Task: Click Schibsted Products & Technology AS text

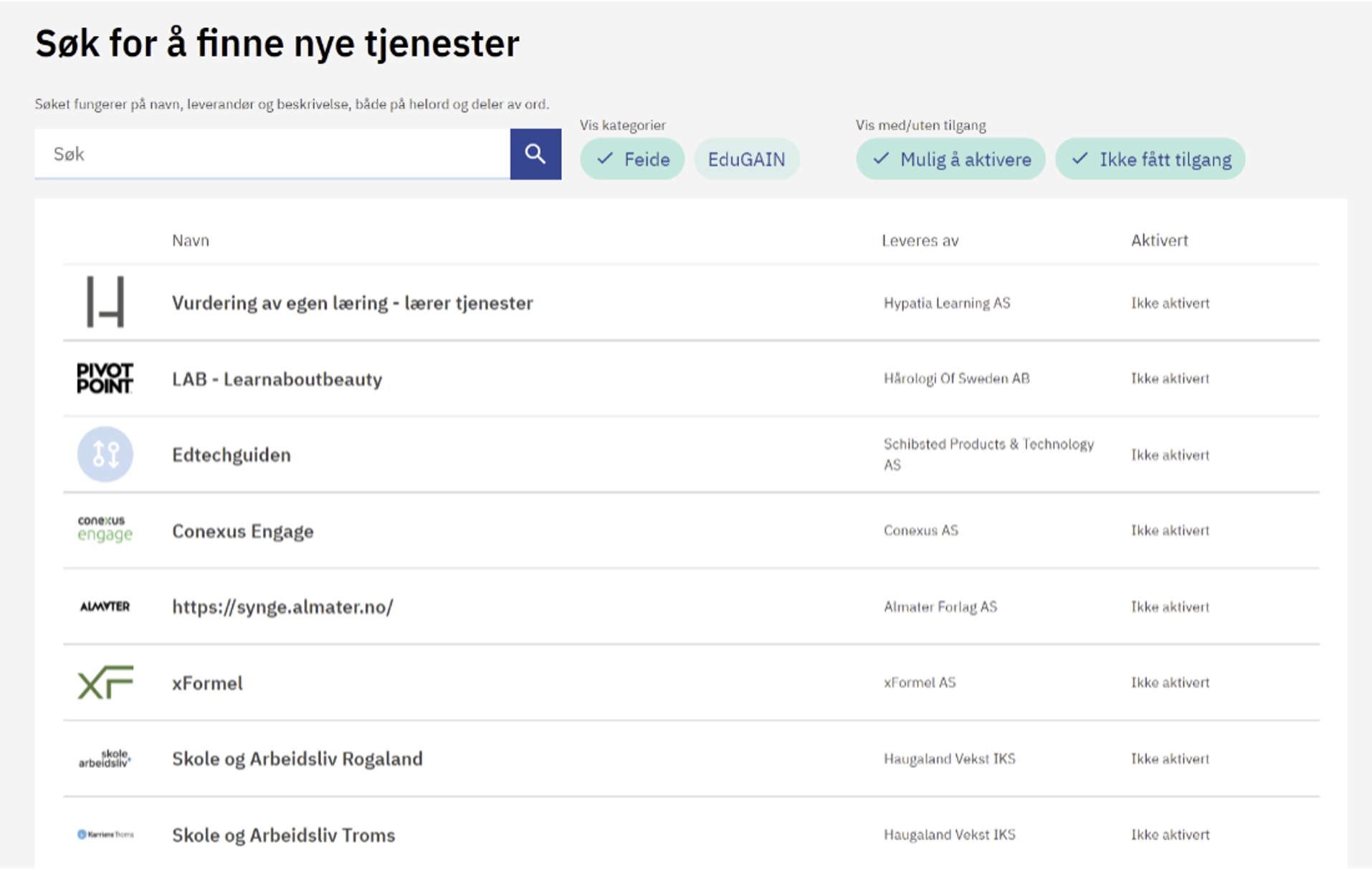Action: coord(988,454)
